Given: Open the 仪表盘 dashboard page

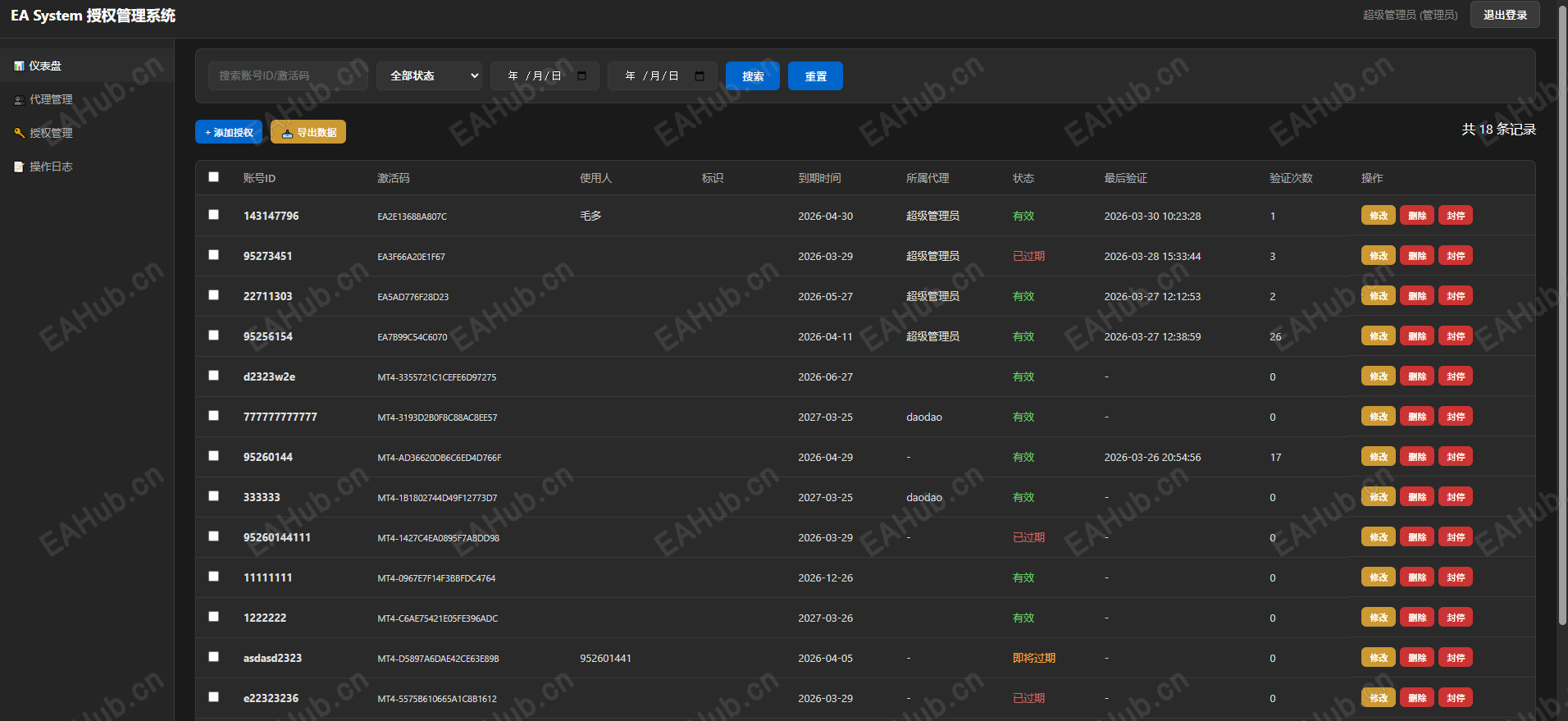Looking at the screenshot, I should coord(87,66).
